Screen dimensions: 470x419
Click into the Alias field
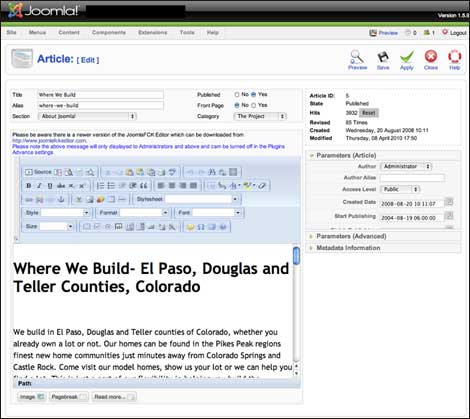coord(100,105)
